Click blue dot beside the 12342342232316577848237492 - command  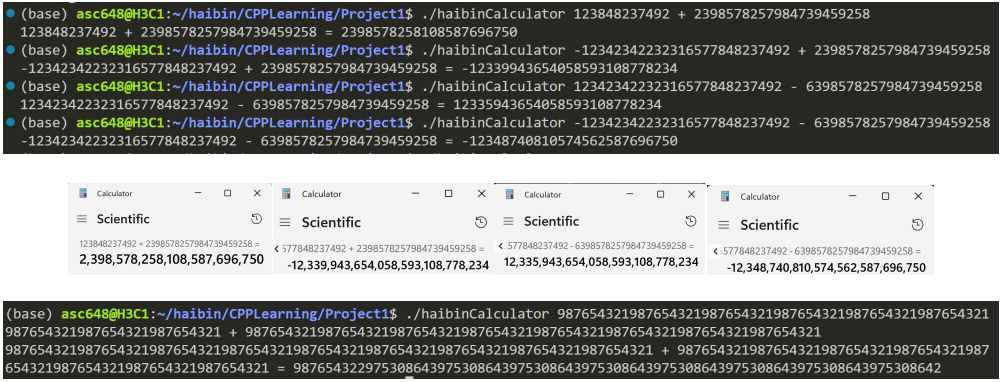click(x=9, y=86)
